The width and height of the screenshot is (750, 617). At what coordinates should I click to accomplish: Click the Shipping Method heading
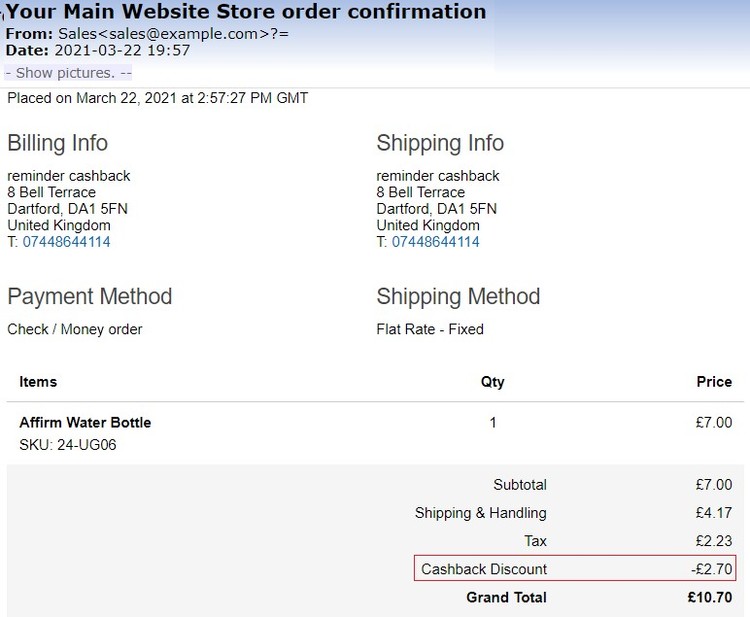458,296
